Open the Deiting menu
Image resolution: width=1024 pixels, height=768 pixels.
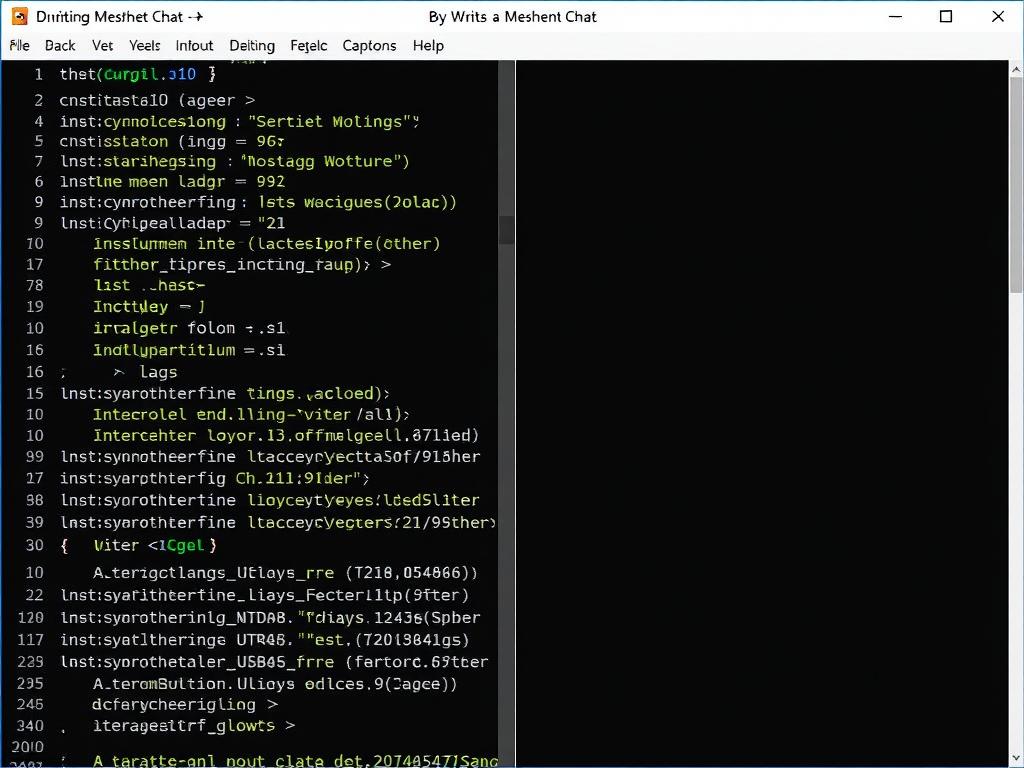tap(252, 46)
